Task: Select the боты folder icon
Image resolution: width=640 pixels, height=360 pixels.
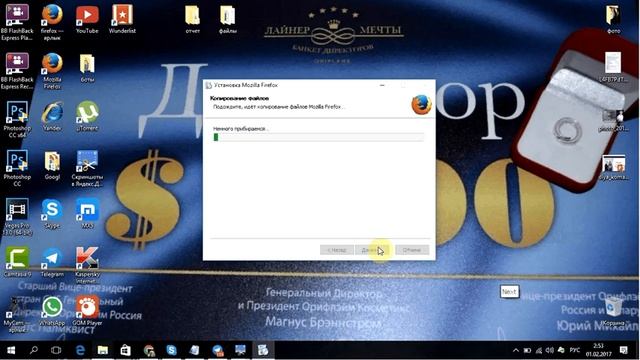Action: [87, 68]
